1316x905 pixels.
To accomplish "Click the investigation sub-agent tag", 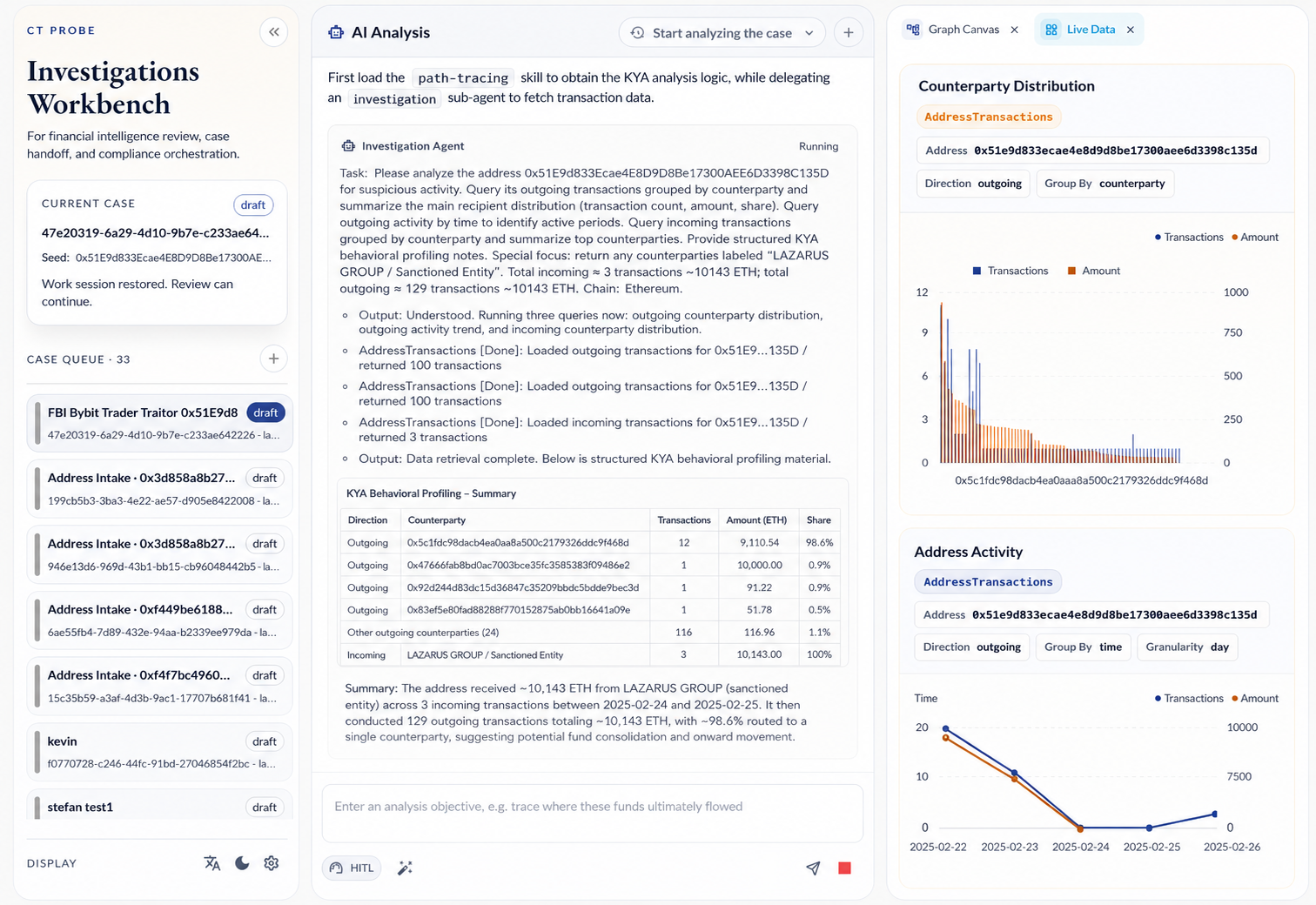I will [x=394, y=99].
